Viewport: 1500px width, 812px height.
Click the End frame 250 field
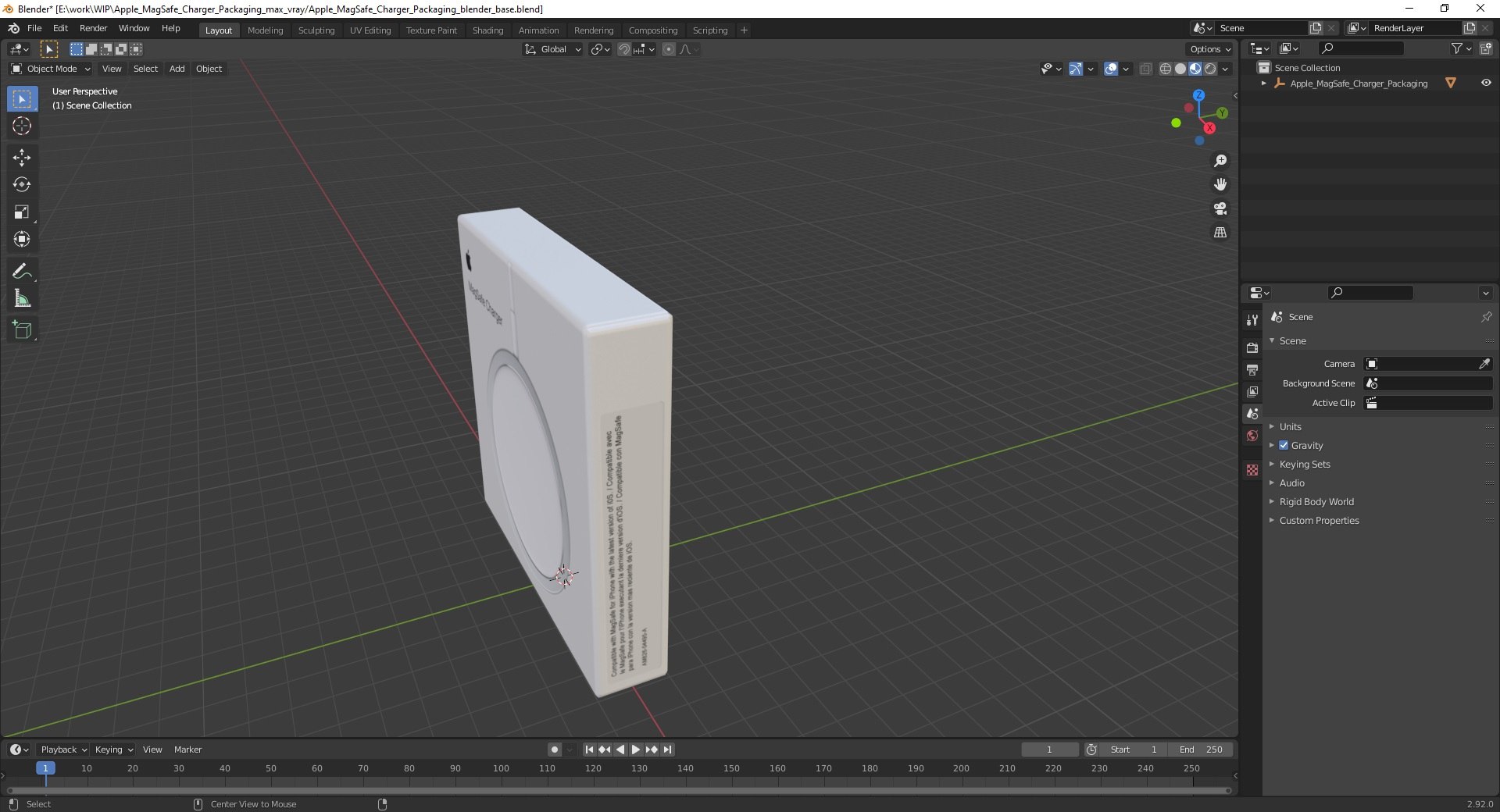tap(1202, 750)
